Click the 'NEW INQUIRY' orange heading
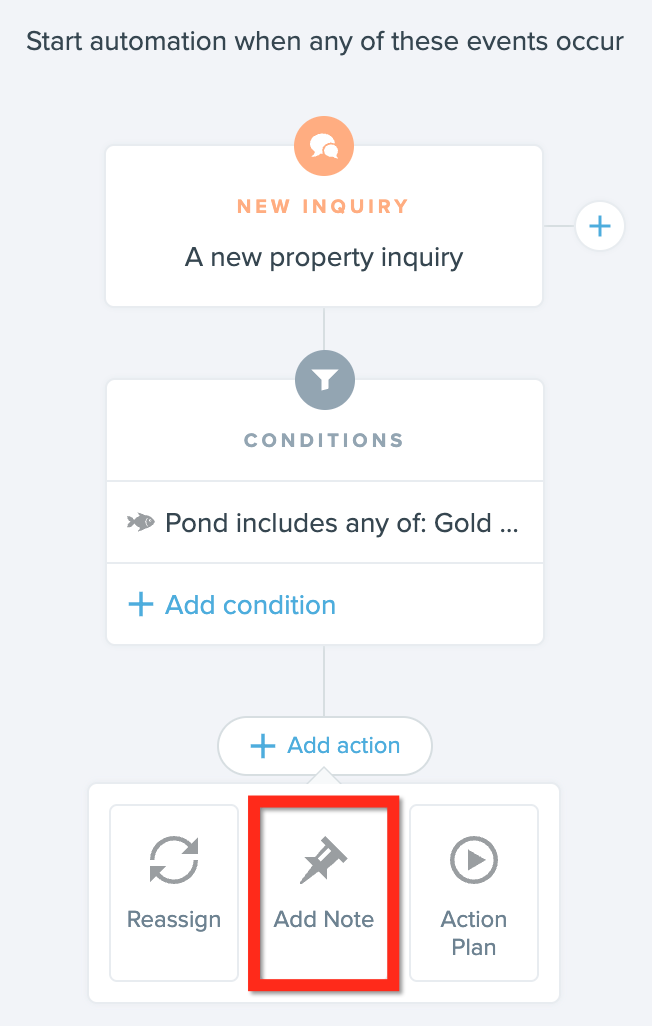This screenshot has width=652, height=1026. pyautogui.click(x=323, y=206)
